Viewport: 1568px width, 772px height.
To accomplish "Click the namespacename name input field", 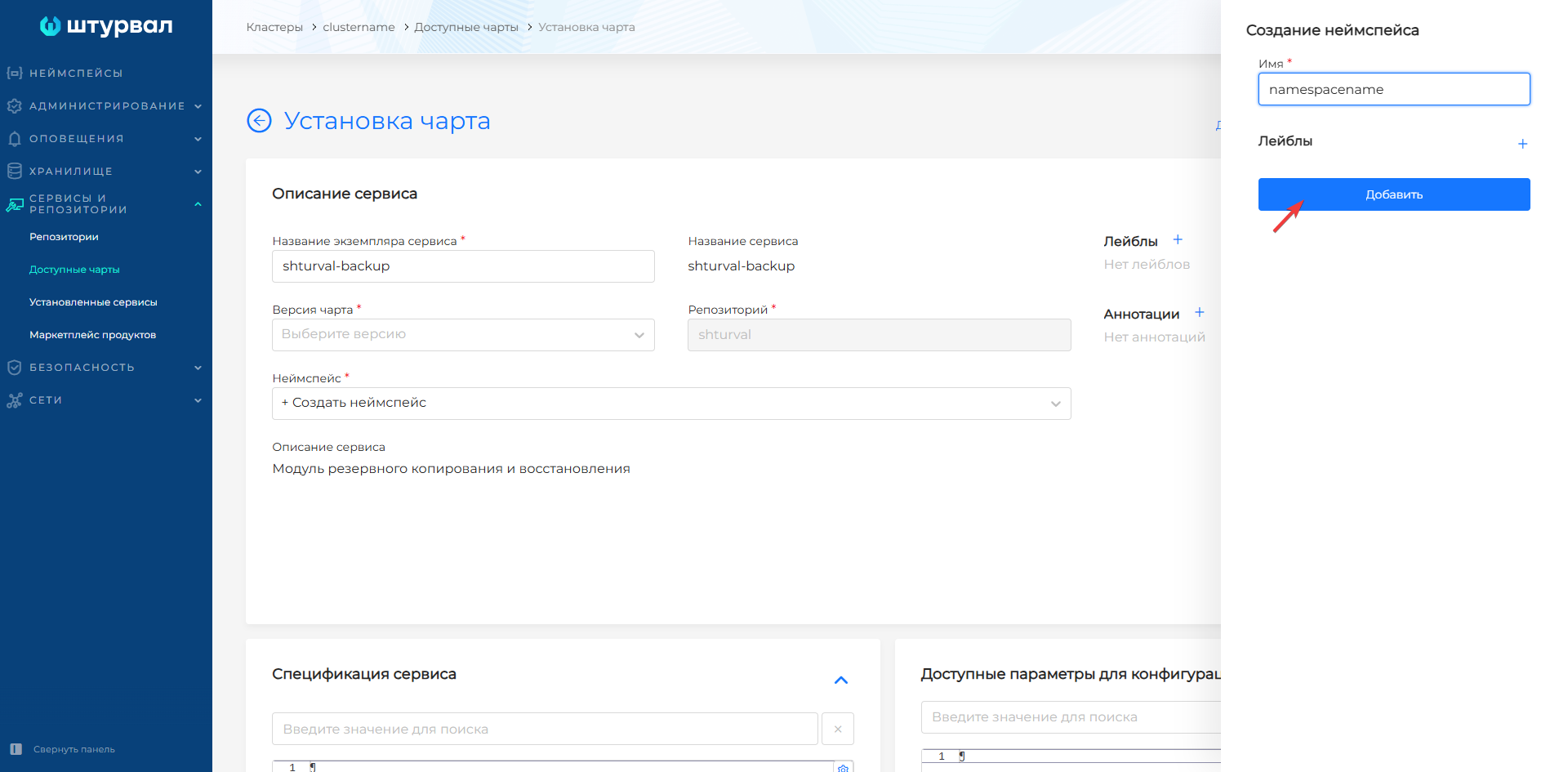I will 1393,89.
